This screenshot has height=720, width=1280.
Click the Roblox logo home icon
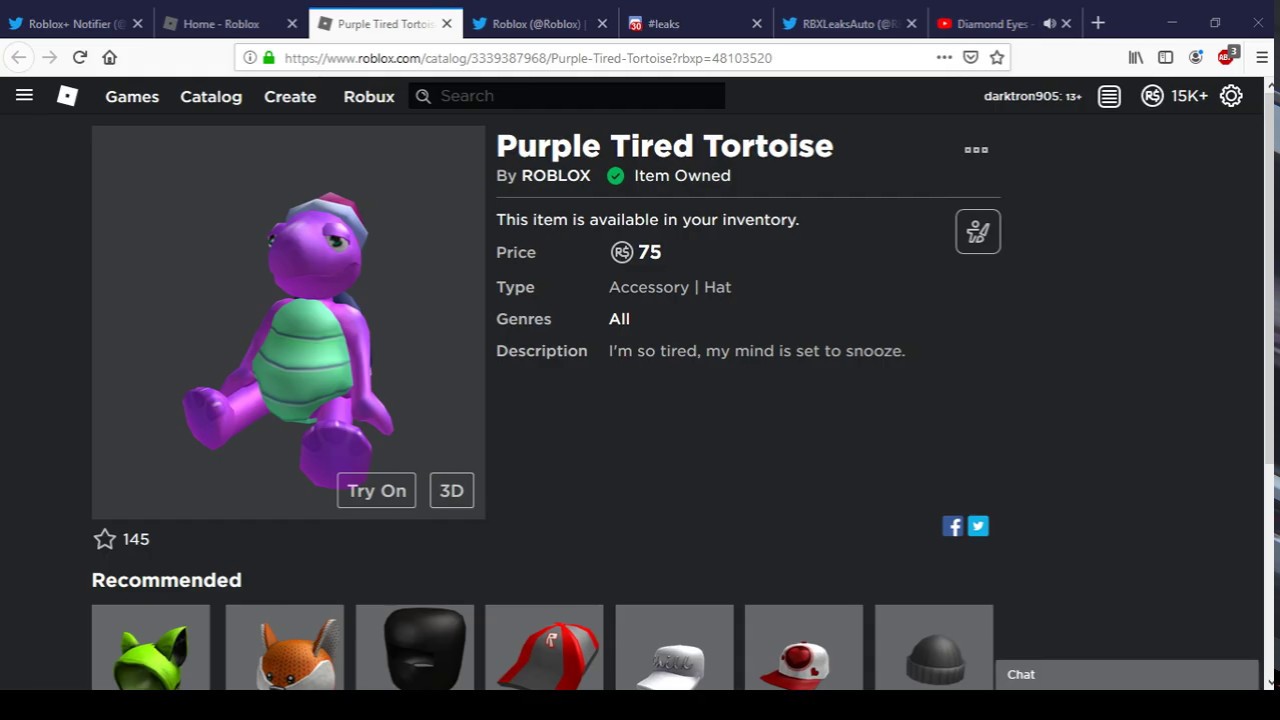[67, 96]
